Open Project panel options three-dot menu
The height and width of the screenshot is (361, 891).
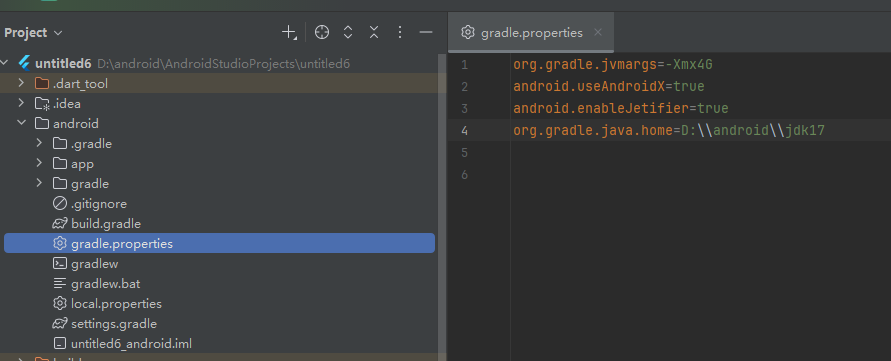pyautogui.click(x=399, y=32)
